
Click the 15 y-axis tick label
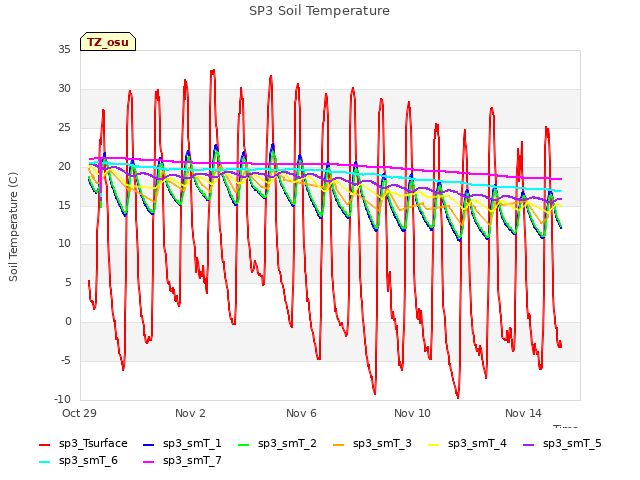(64, 205)
